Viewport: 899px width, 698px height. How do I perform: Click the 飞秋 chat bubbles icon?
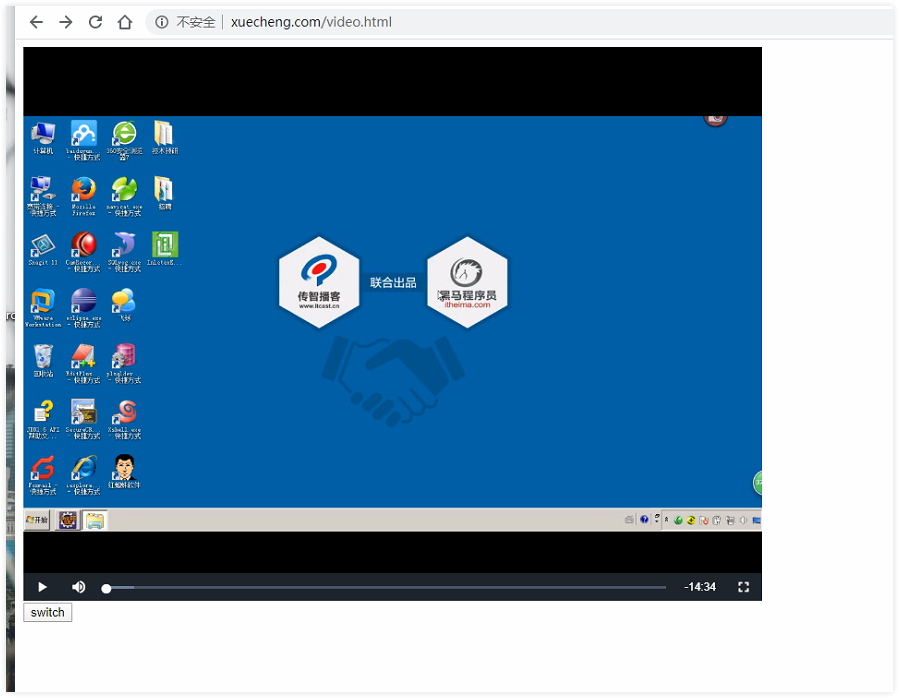point(124,305)
